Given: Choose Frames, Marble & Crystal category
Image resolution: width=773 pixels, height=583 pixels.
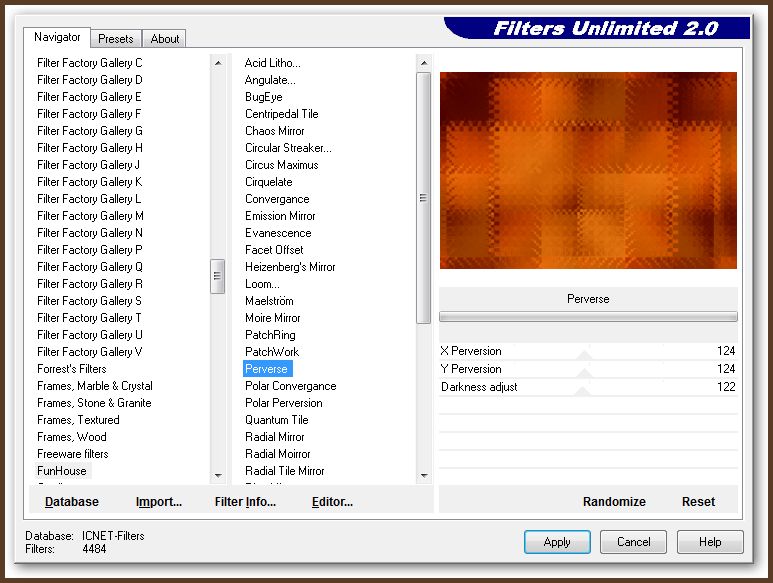Looking at the screenshot, I should (95, 386).
